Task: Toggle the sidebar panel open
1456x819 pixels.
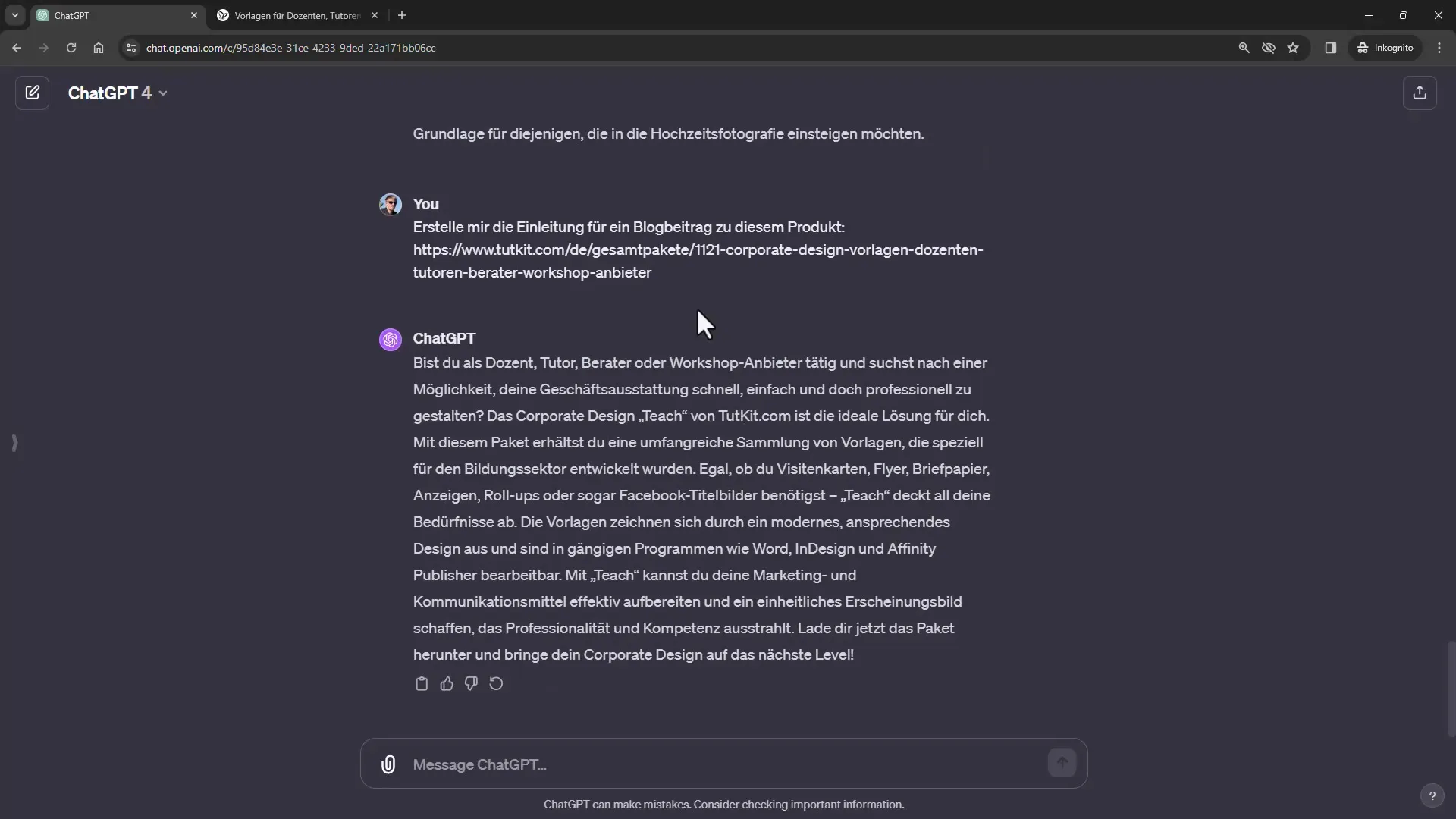Action: (14, 443)
